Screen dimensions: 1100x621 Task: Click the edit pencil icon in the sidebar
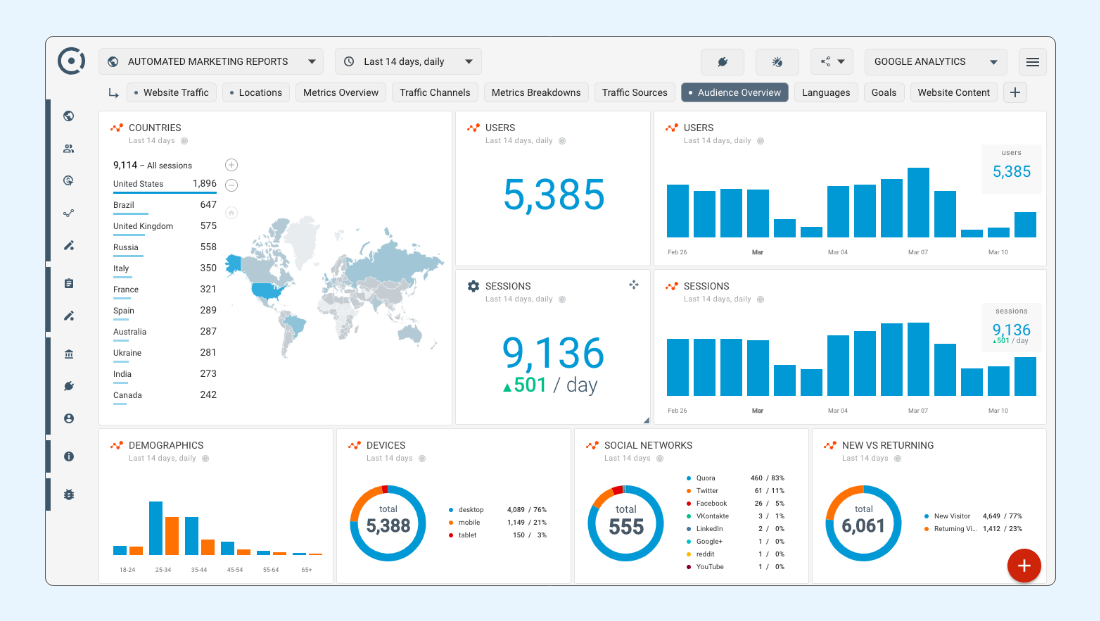[67, 245]
